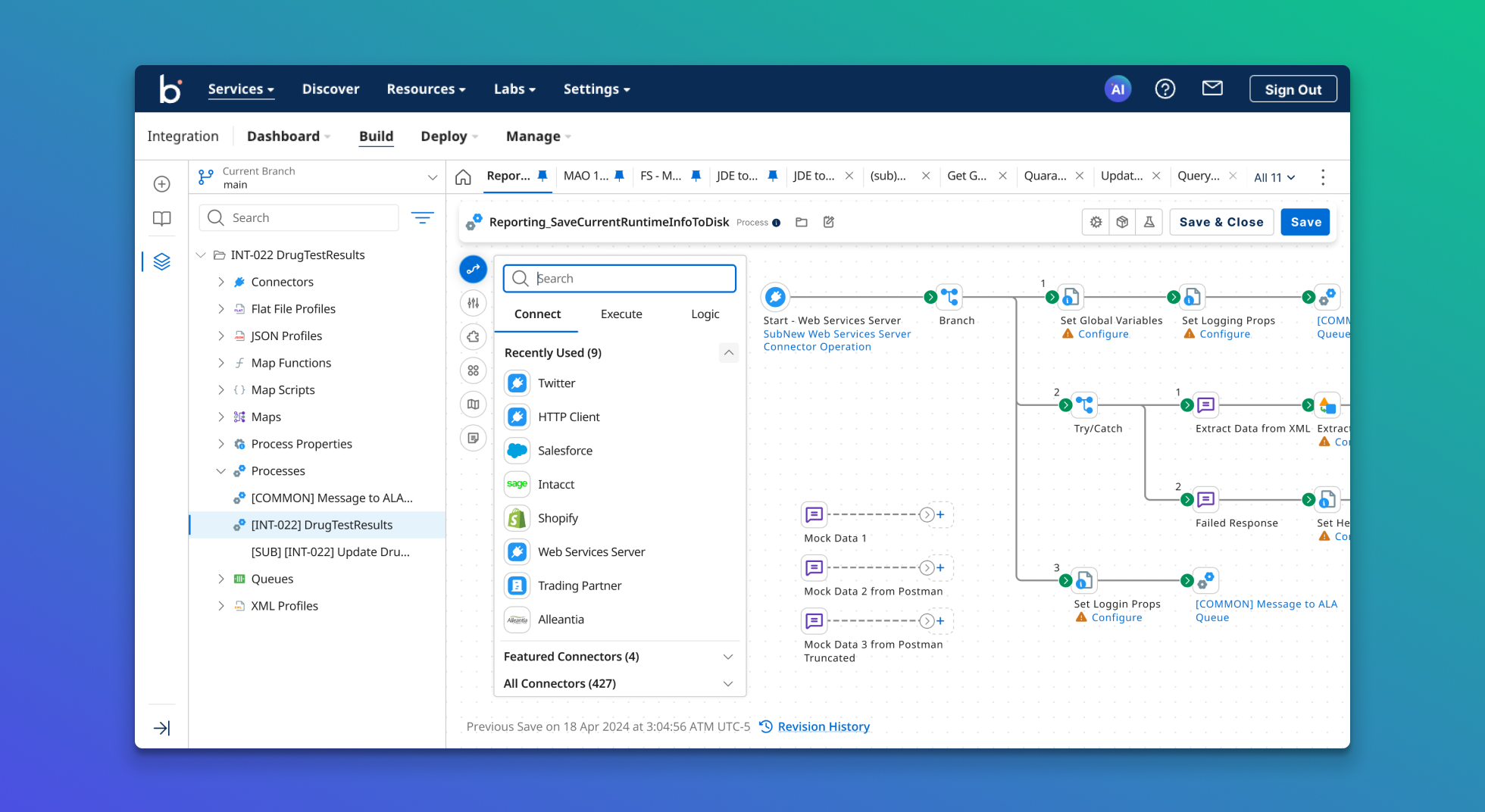
Task: Click the Start Web Services Server shape
Action: [776, 297]
